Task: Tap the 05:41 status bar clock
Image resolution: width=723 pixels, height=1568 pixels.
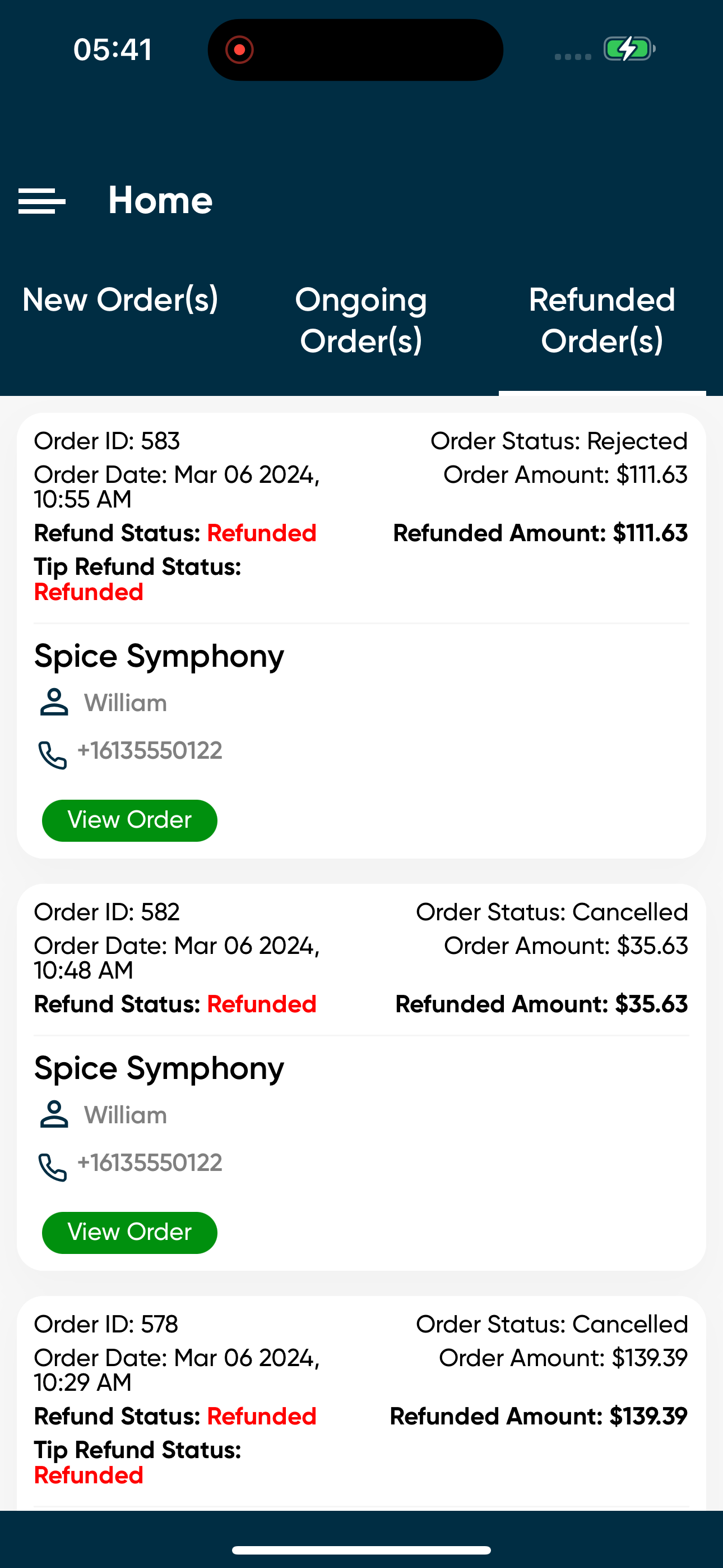Action: point(113,49)
